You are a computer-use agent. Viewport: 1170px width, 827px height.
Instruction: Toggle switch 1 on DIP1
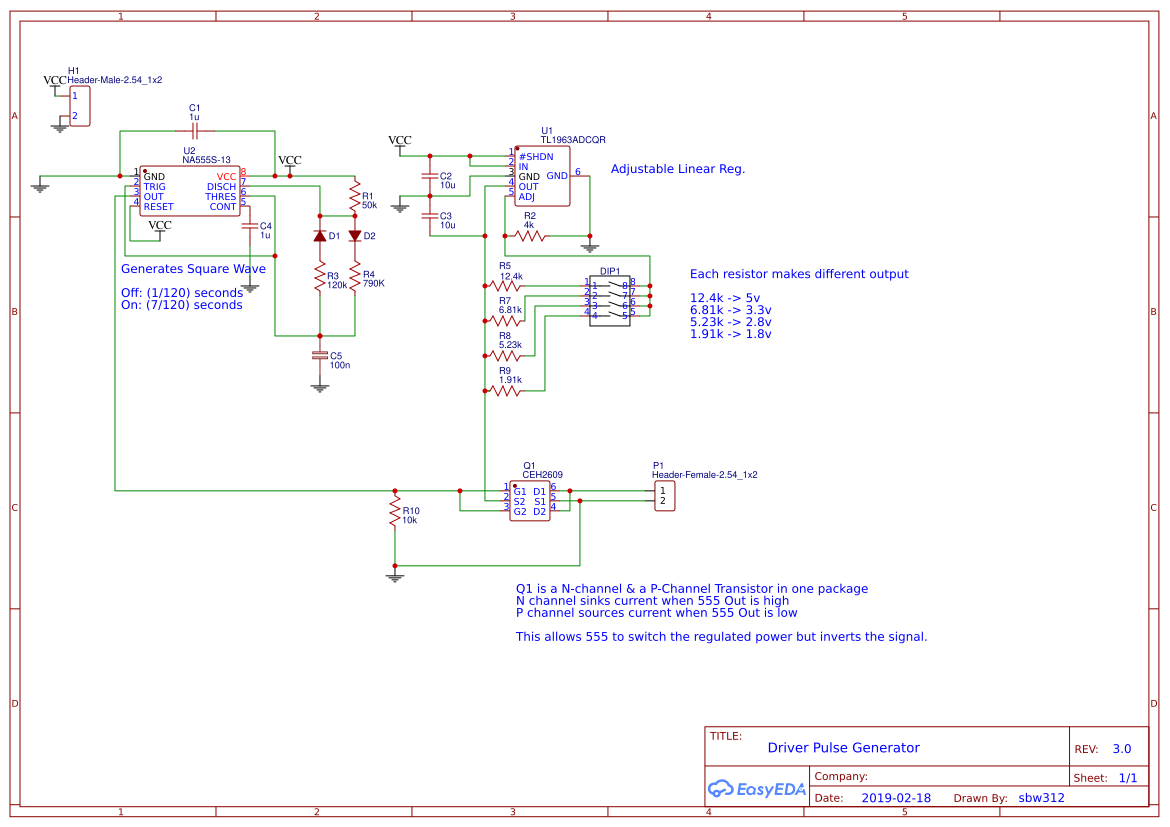614,284
